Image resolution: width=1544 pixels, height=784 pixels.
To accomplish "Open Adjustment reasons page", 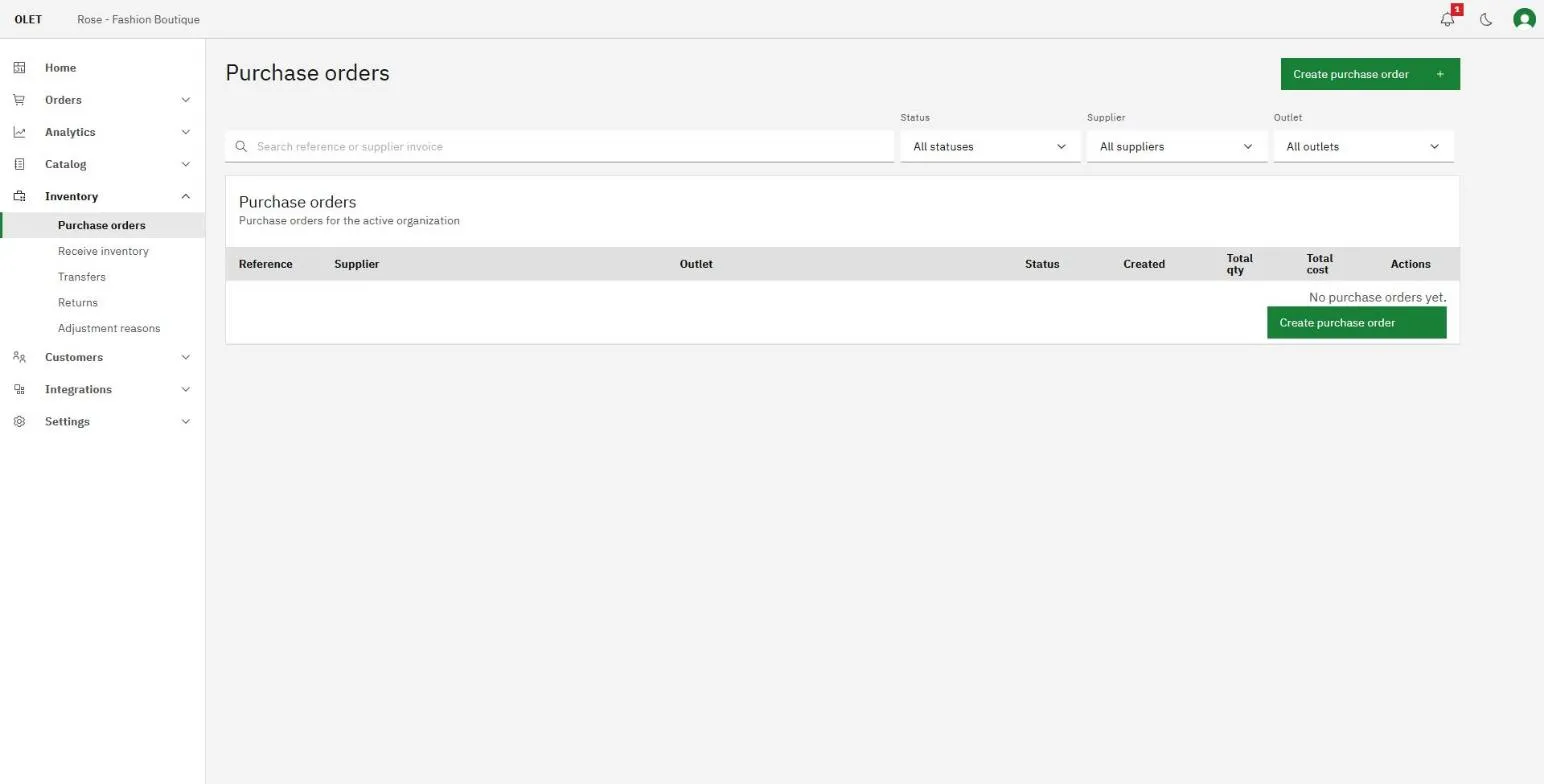I will coord(103,328).
